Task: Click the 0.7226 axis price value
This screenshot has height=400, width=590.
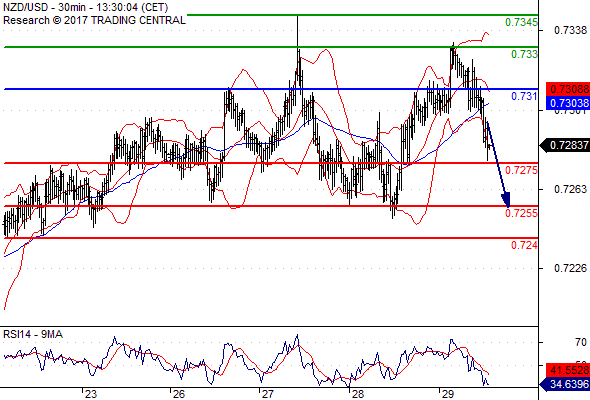Action: [570, 268]
